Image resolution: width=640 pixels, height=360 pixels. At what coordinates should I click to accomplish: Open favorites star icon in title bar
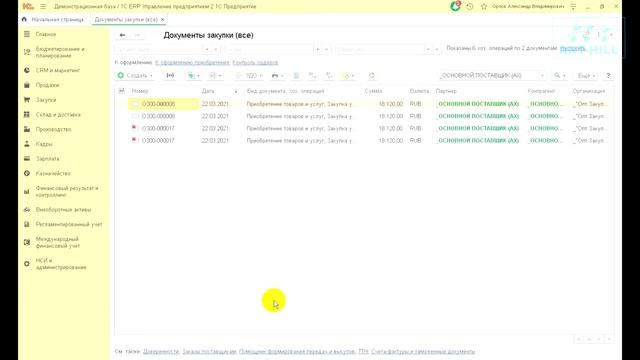[x=484, y=7]
